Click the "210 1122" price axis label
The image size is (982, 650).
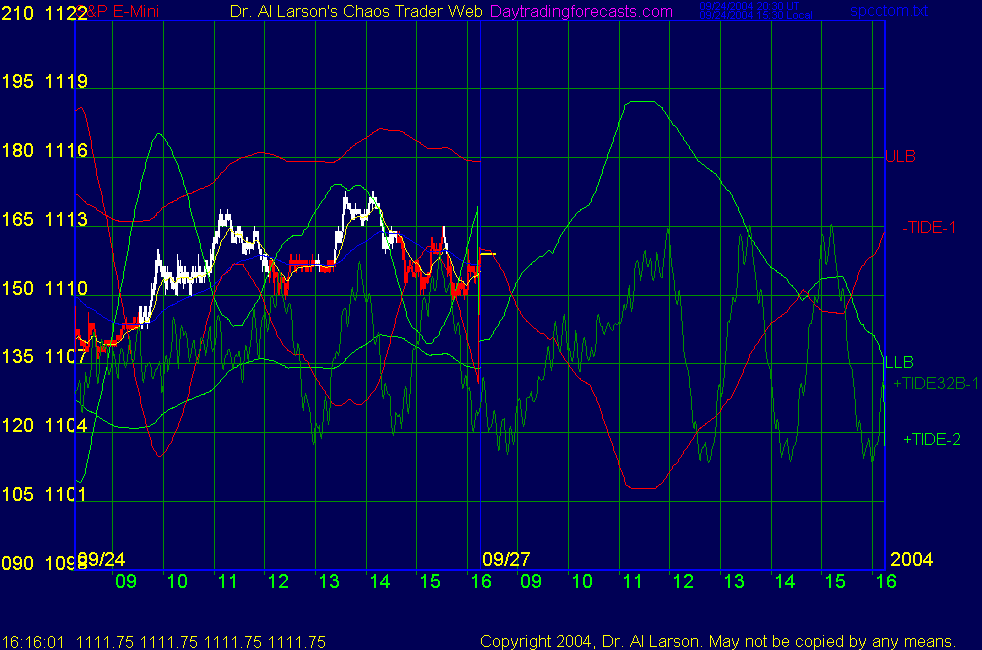44,13
